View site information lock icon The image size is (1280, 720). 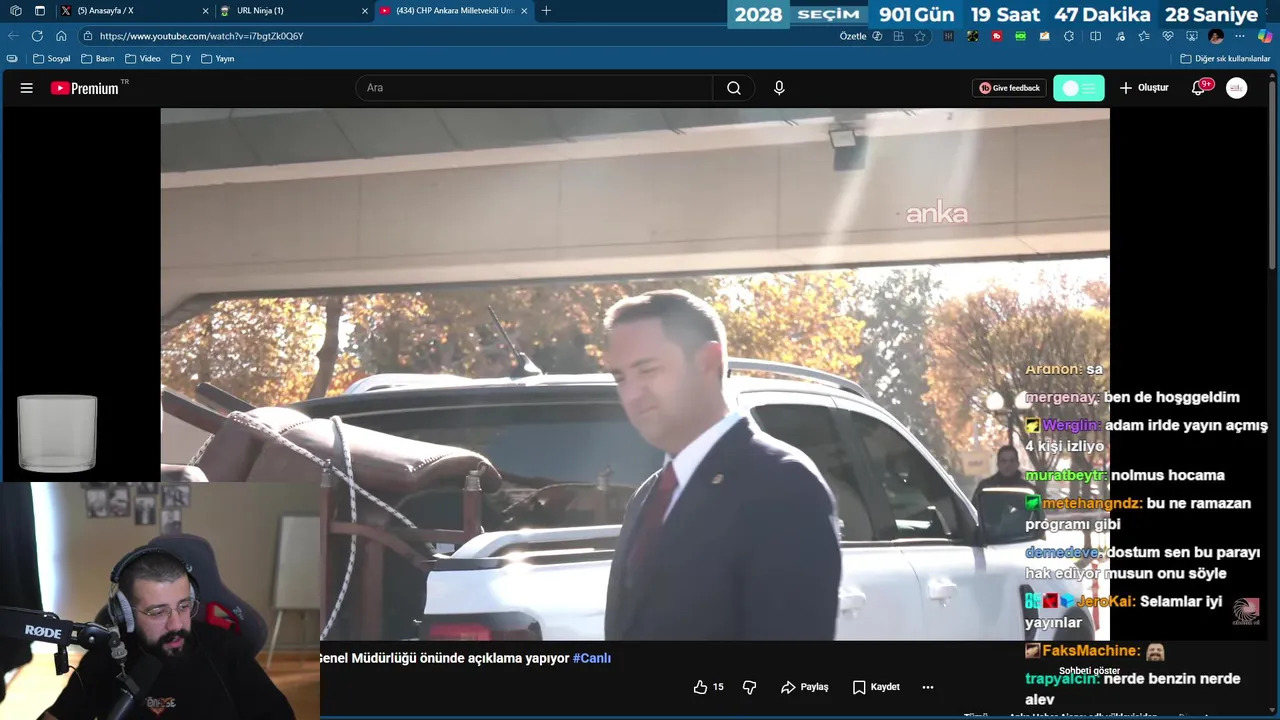point(88,36)
